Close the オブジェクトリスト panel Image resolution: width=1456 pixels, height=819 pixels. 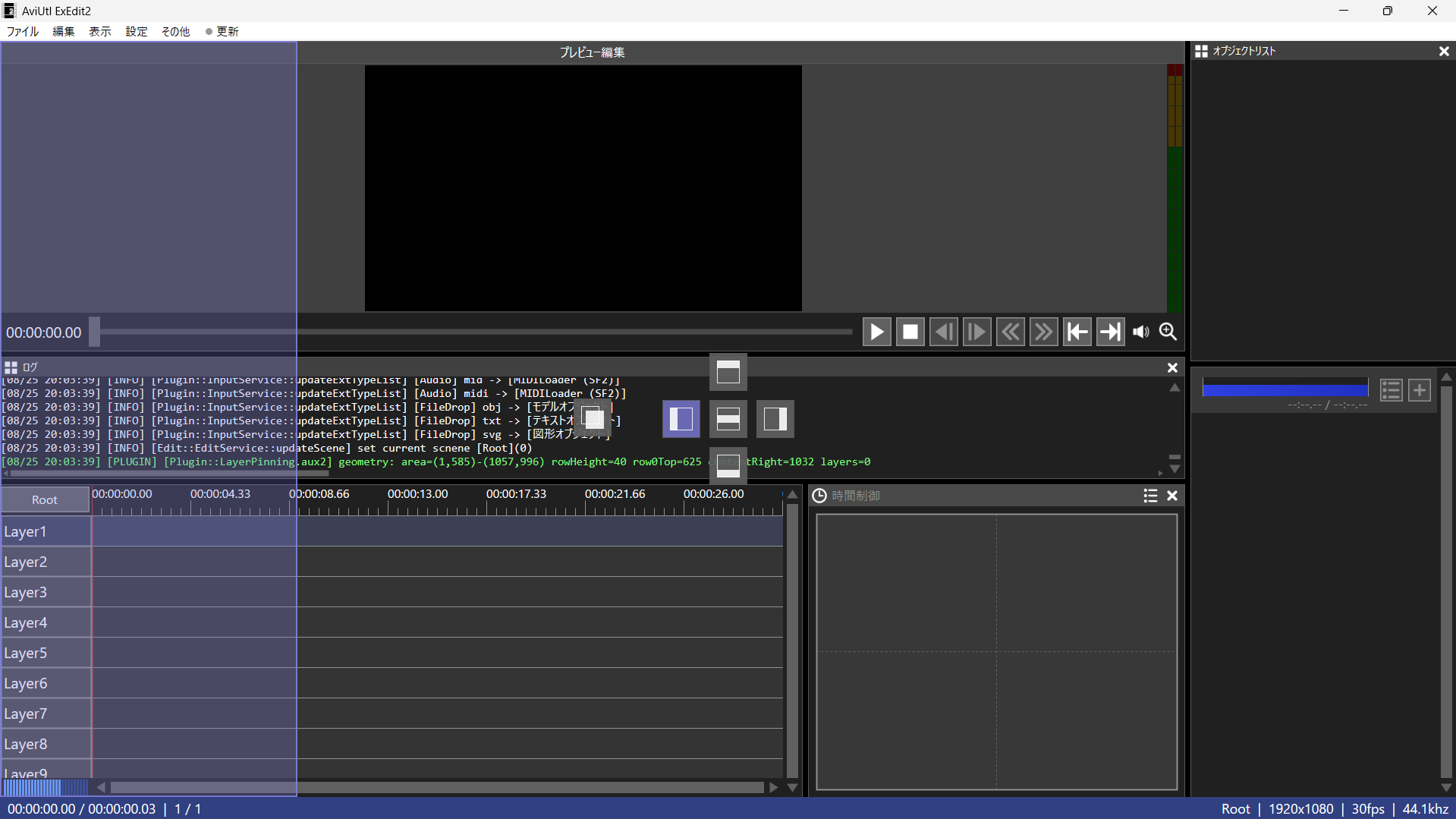coord(1444,52)
